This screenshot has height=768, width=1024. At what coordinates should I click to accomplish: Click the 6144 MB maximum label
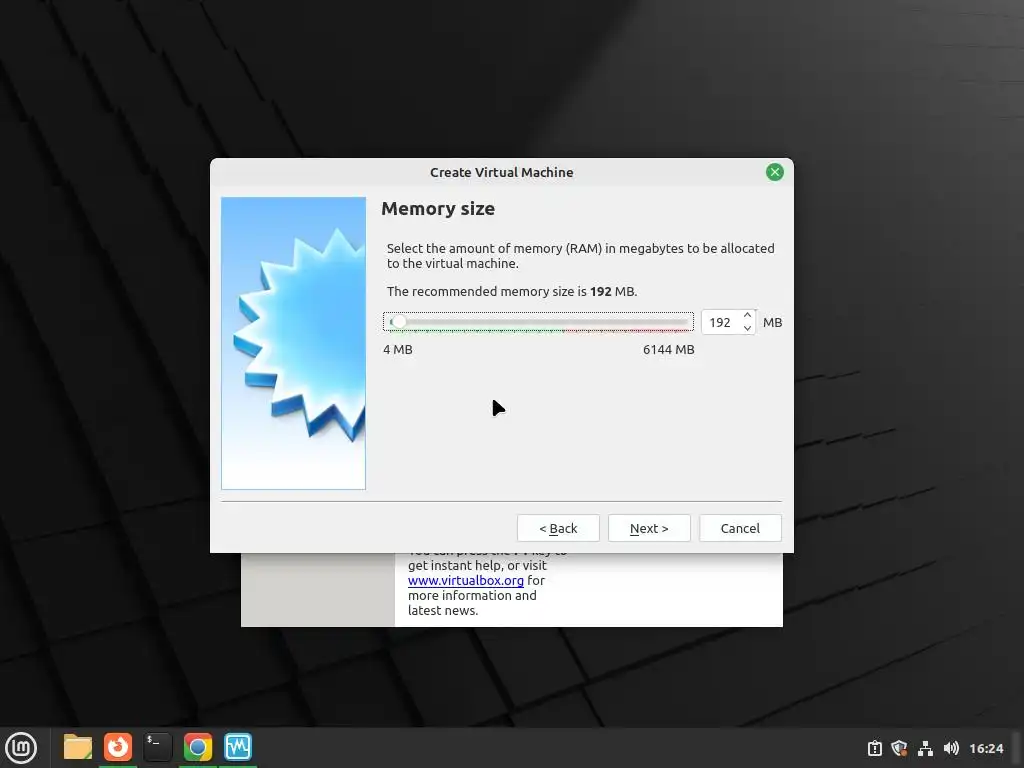click(668, 349)
